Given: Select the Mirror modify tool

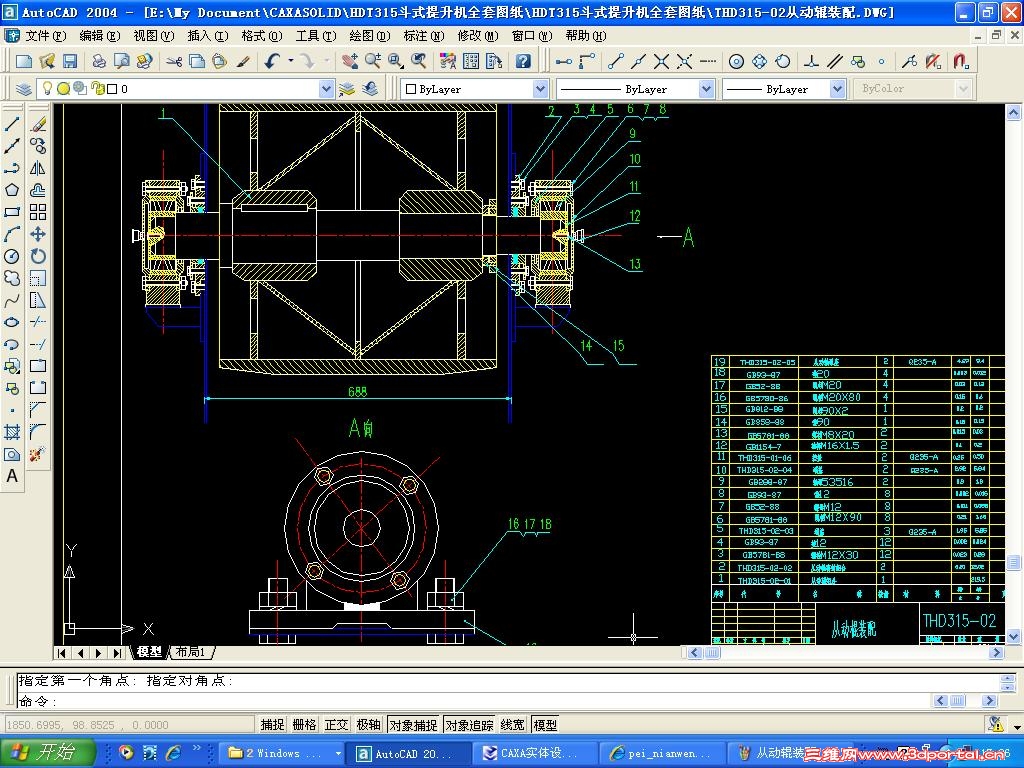Looking at the screenshot, I should [x=38, y=168].
